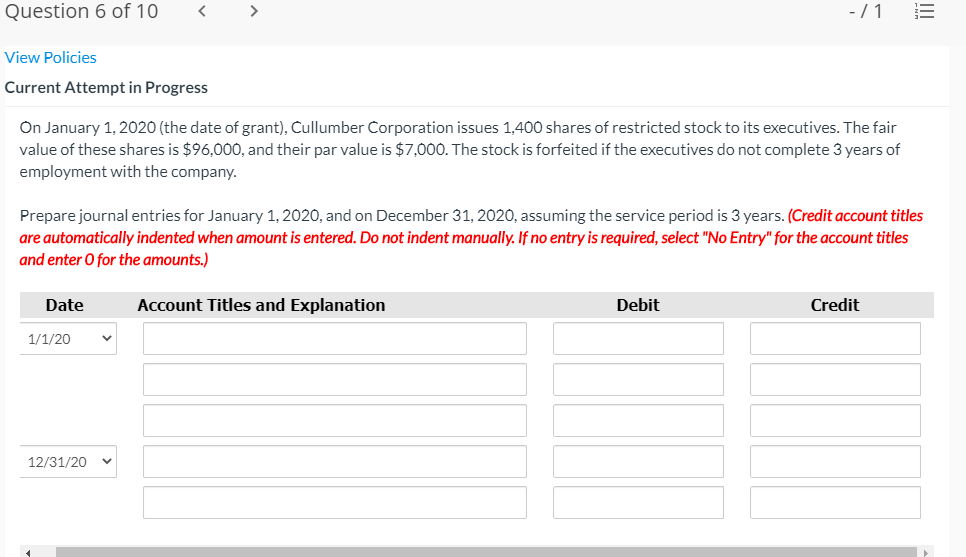Click the last-row Credit field under 12/31/20
Viewport: 966px width, 557px height.
coord(835,502)
